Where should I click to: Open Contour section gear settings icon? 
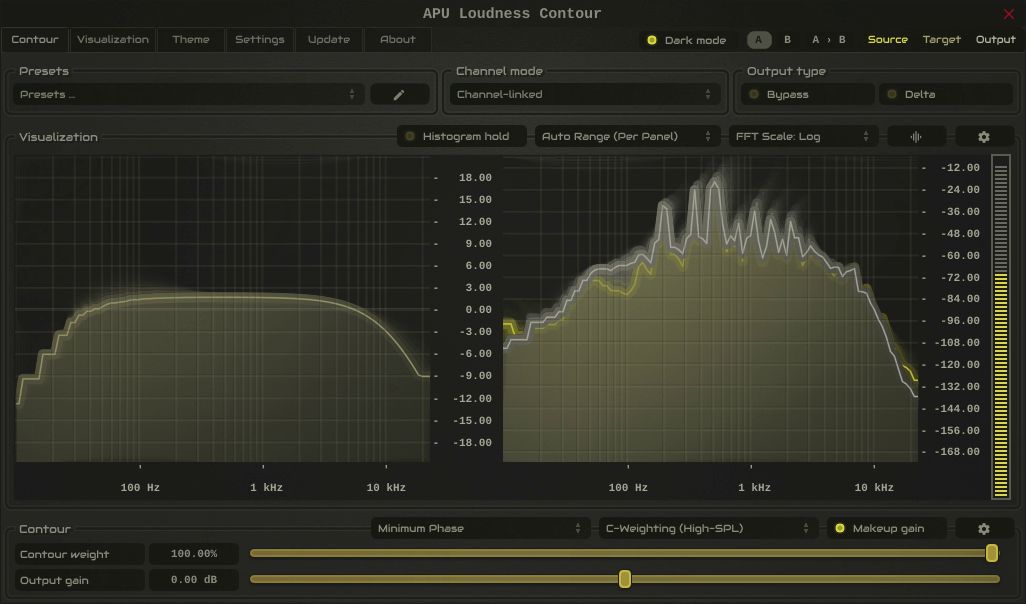click(x=983, y=528)
